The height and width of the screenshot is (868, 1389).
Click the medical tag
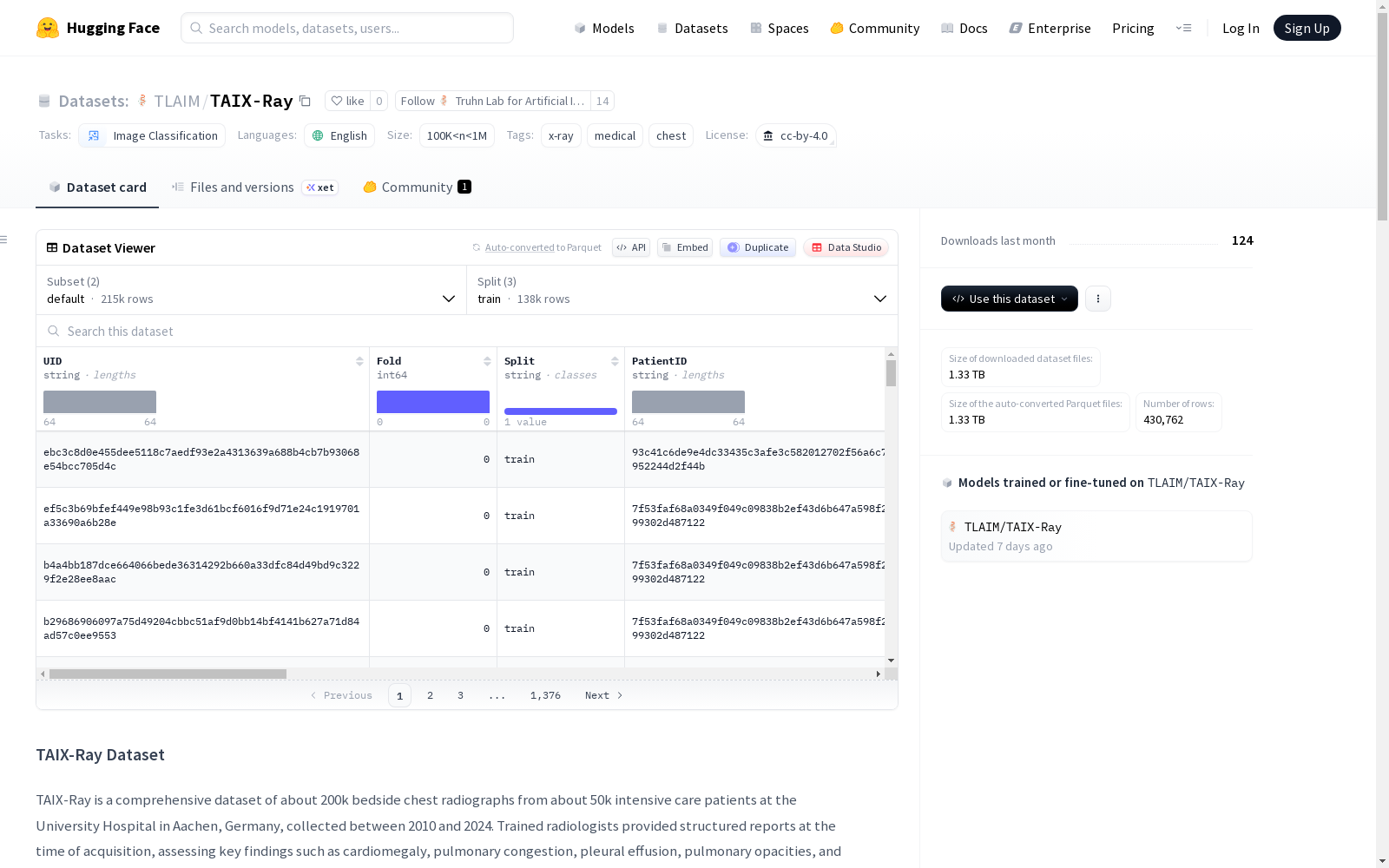615,135
